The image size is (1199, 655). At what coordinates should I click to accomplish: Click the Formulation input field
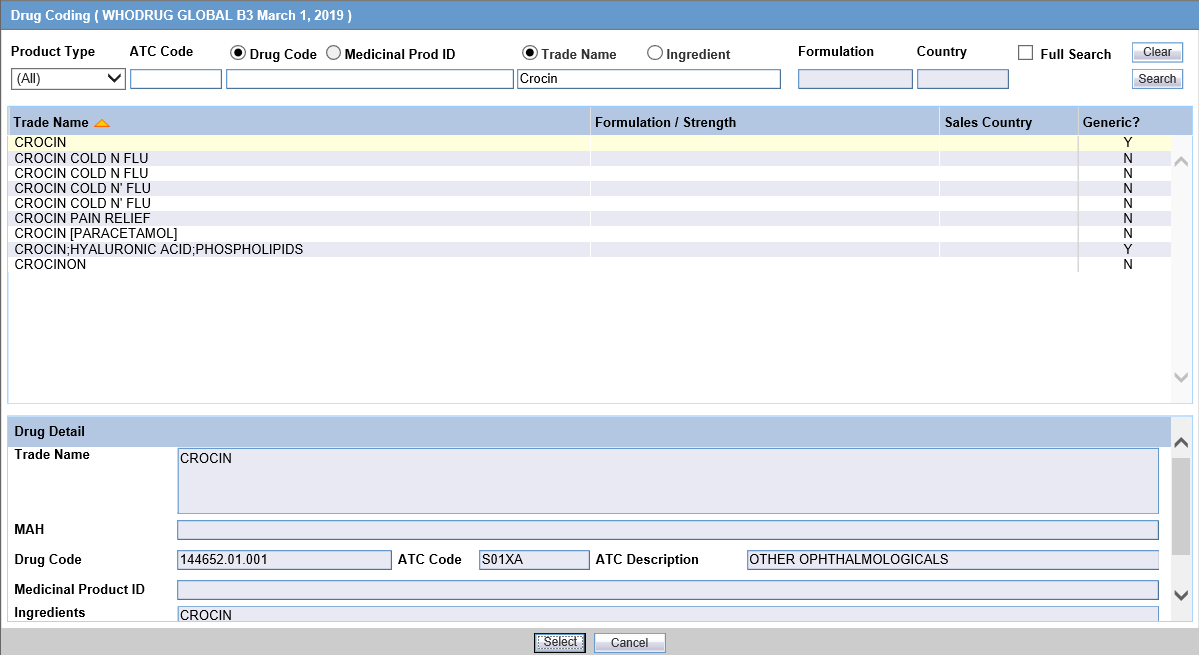tap(854, 78)
